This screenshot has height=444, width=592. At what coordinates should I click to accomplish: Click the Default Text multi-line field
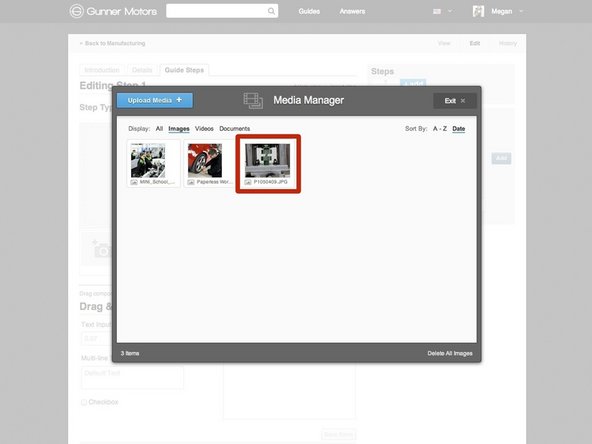click(132, 378)
